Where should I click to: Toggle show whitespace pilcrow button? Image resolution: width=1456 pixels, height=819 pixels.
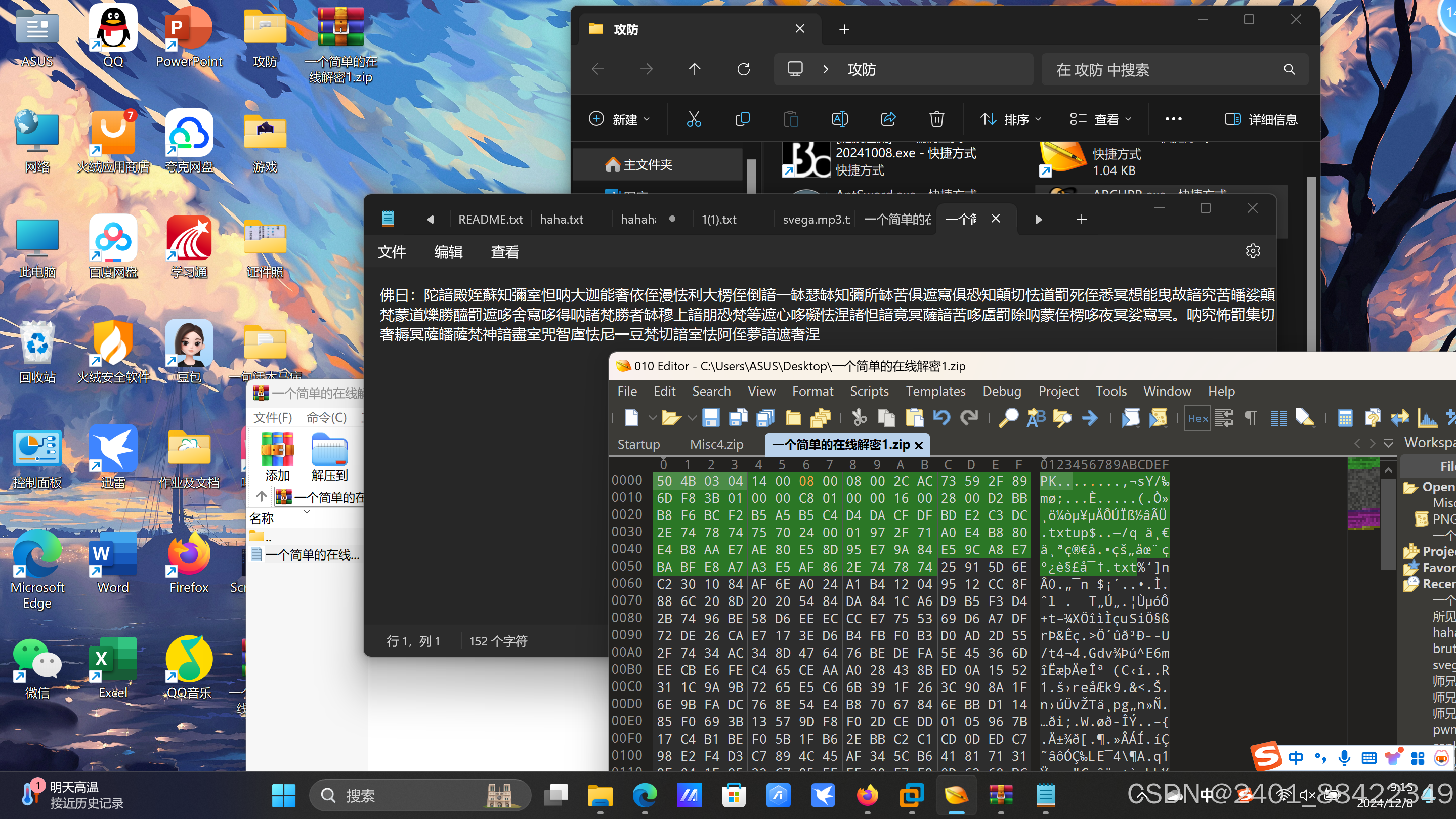click(1250, 418)
